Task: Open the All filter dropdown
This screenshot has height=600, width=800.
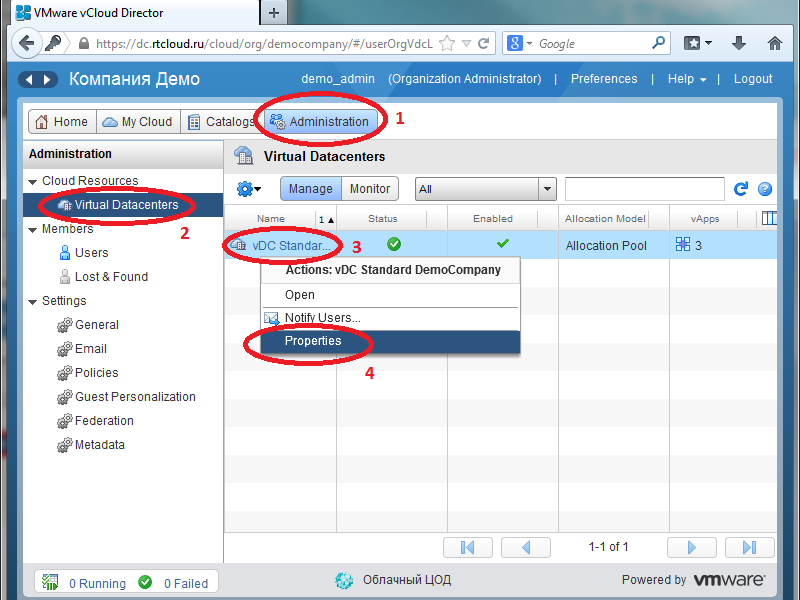Action: point(485,189)
